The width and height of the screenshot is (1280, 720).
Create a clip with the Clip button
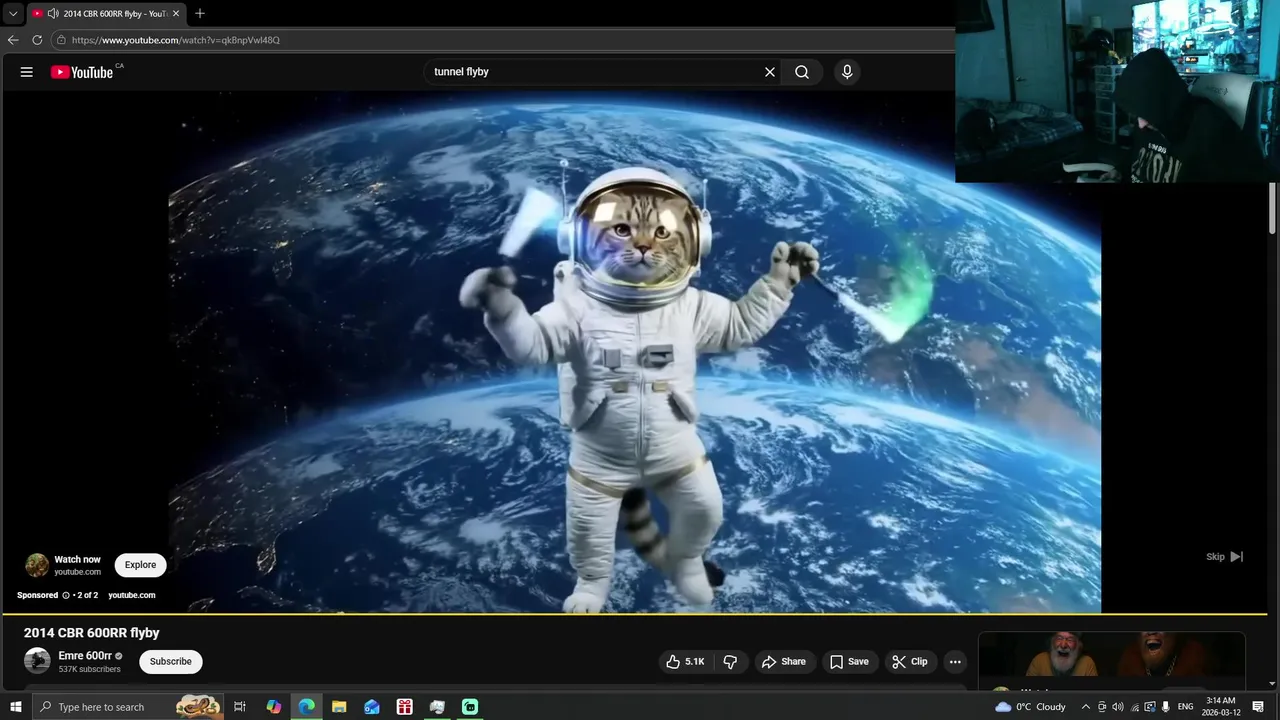pyautogui.click(x=909, y=662)
